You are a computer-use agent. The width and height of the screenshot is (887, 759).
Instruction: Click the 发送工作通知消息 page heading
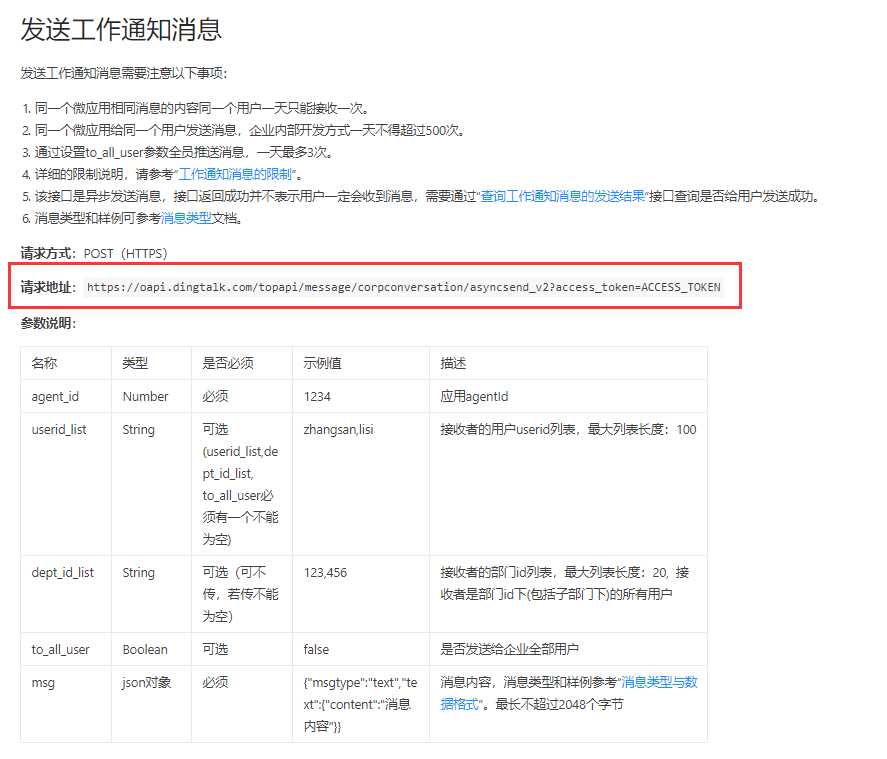pos(121,29)
